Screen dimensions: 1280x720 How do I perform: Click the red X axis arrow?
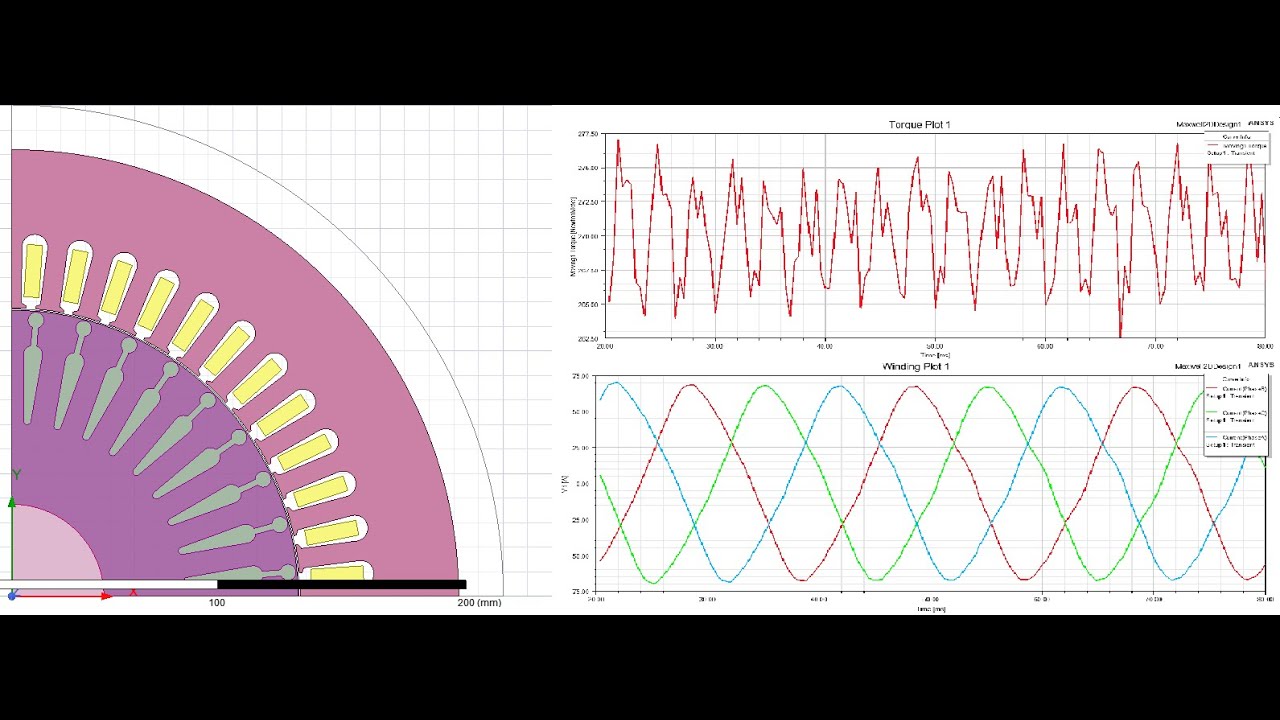(x=106, y=595)
